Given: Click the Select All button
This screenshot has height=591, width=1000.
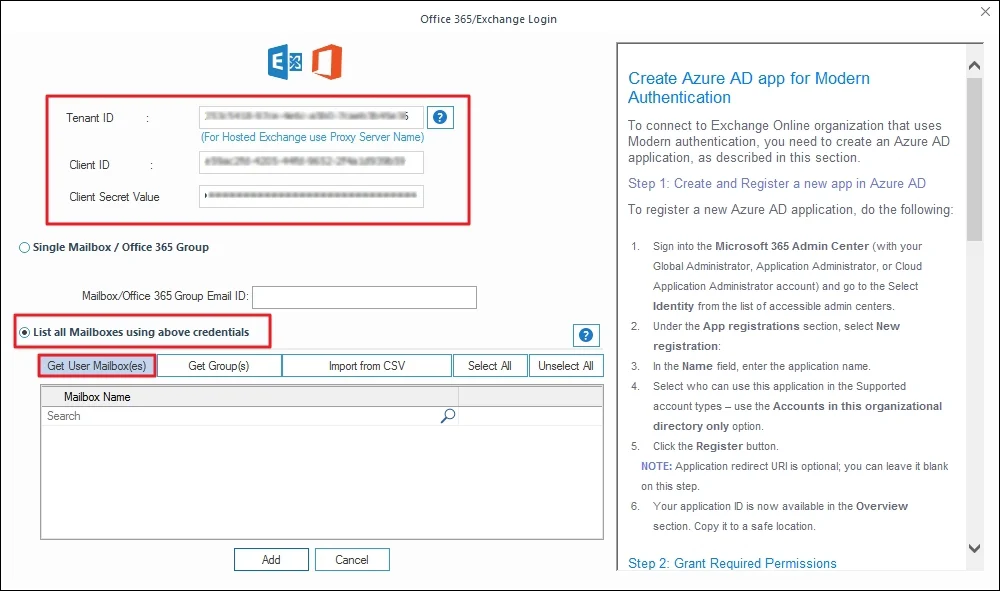Looking at the screenshot, I should click(x=490, y=366).
